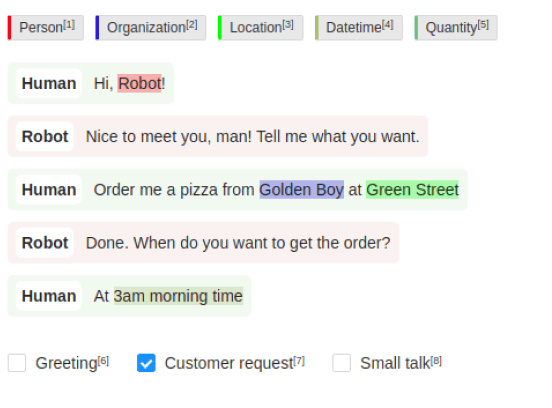Select the Organization label tag
Image resolution: width=552 pixels, height=408 pixels.
tap(151, 27)
